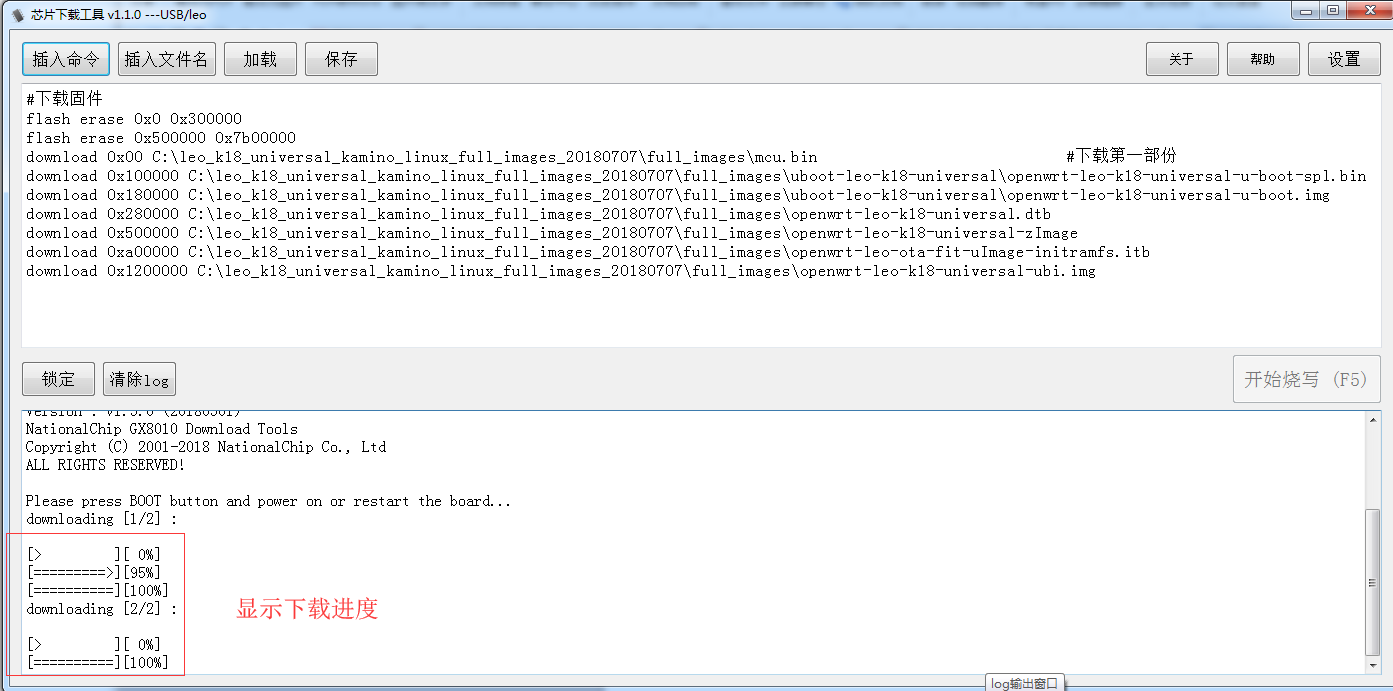Click the script line downloading mcu.bin
The width and height of the screenshot is (1393, 691).
(421, 157)
